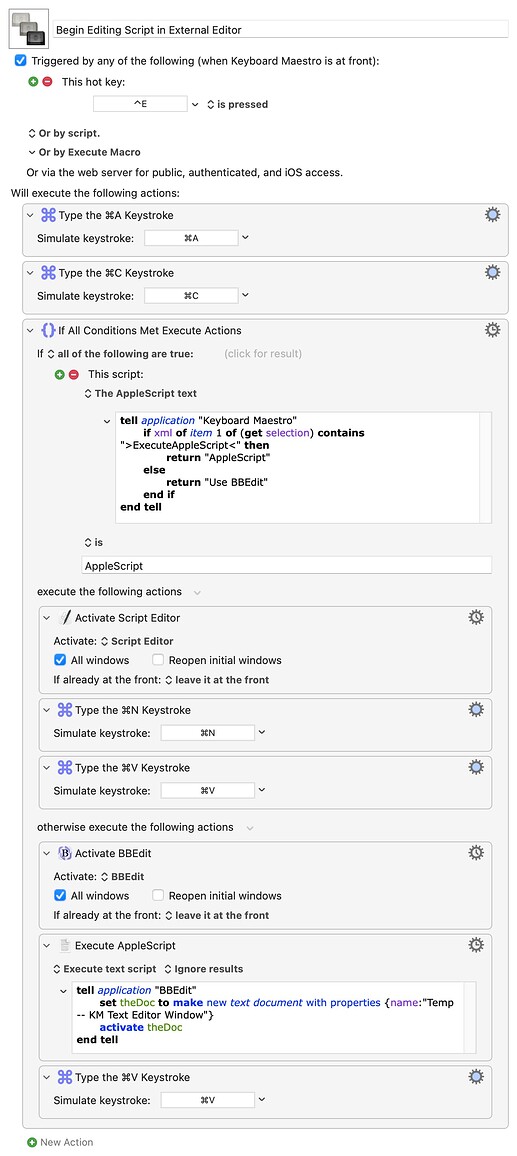
Task: Collapse the condition AppleScript text area
Action: pyautogui.click(x=108, y=421)
